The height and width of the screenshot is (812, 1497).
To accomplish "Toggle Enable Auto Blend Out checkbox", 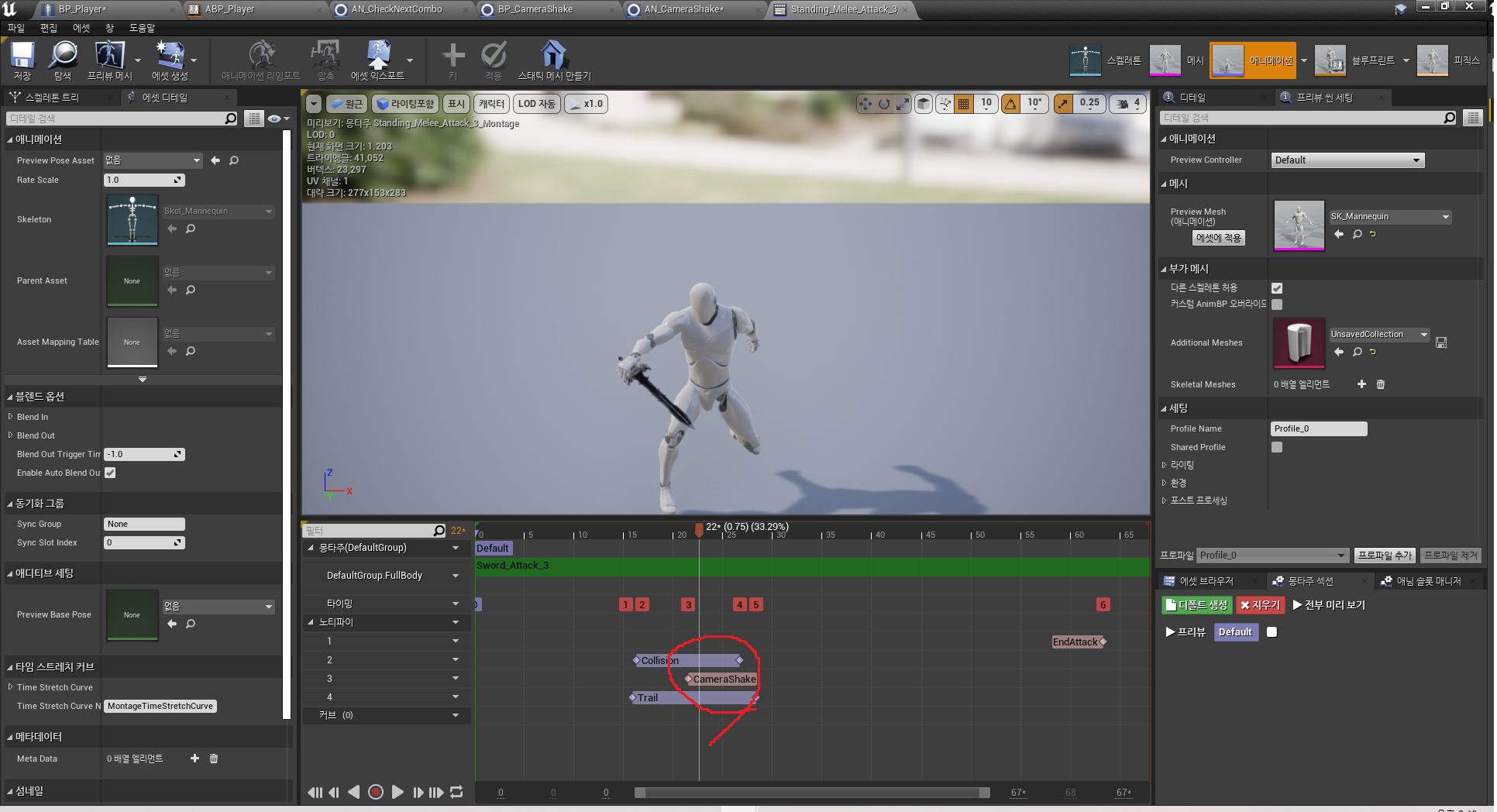I will (x=110, y=473).
